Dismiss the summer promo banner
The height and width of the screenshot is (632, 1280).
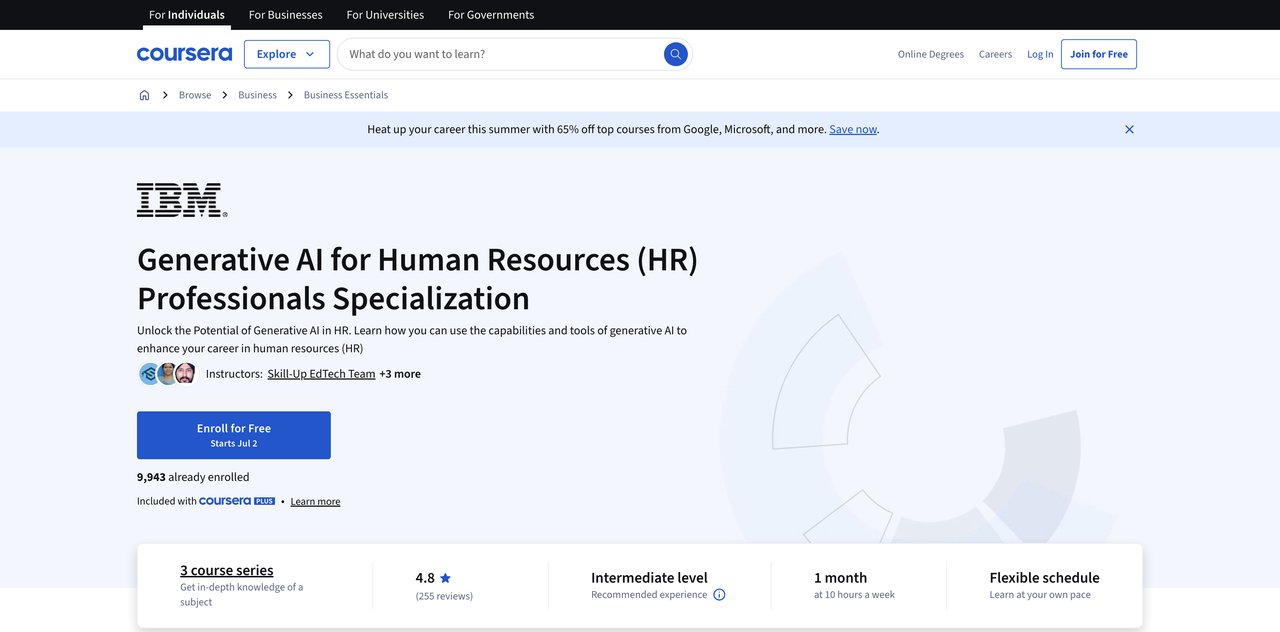(x=1129, y=129)
